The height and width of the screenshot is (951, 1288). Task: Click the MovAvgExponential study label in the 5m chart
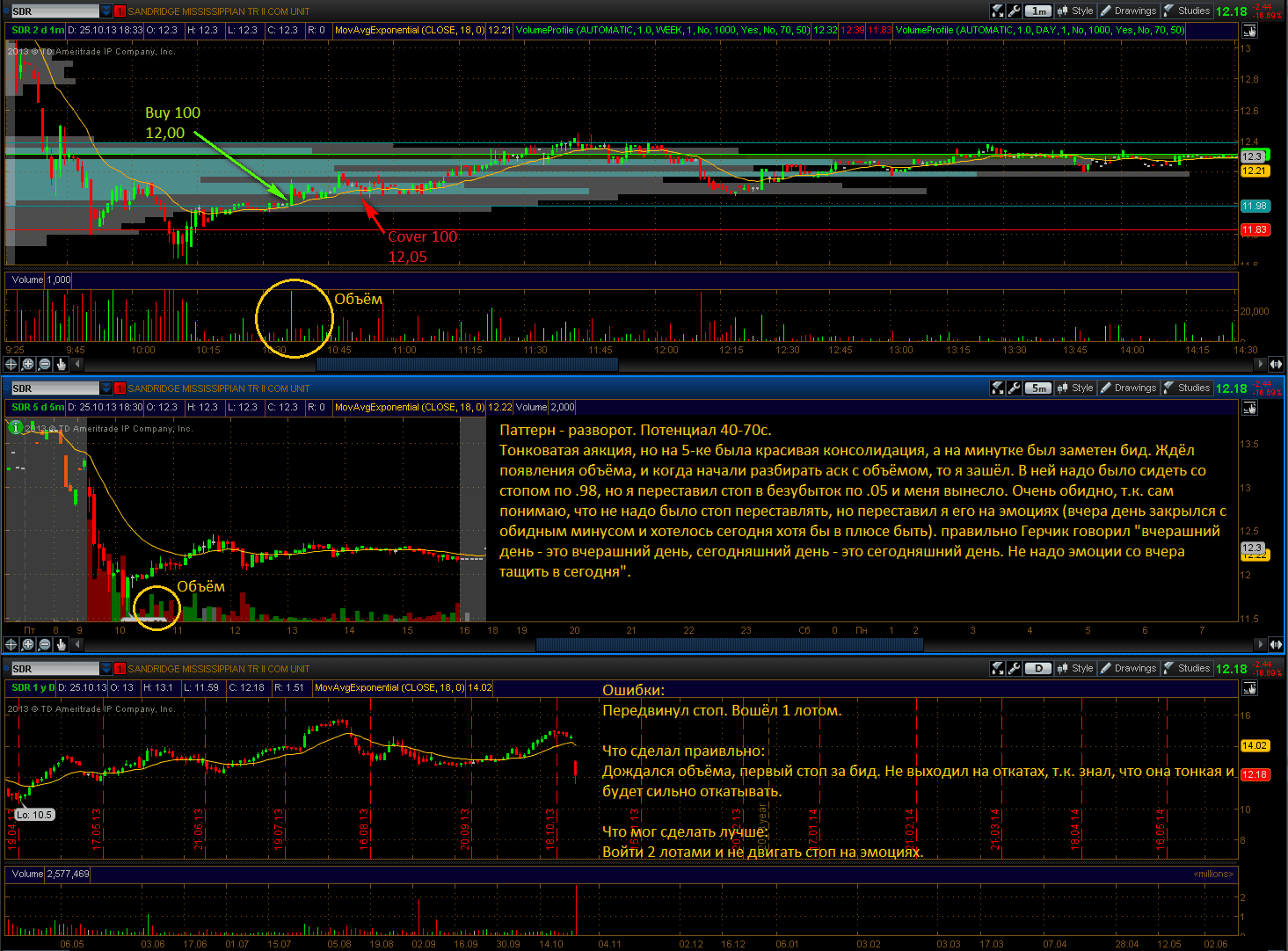click(410, 407)
